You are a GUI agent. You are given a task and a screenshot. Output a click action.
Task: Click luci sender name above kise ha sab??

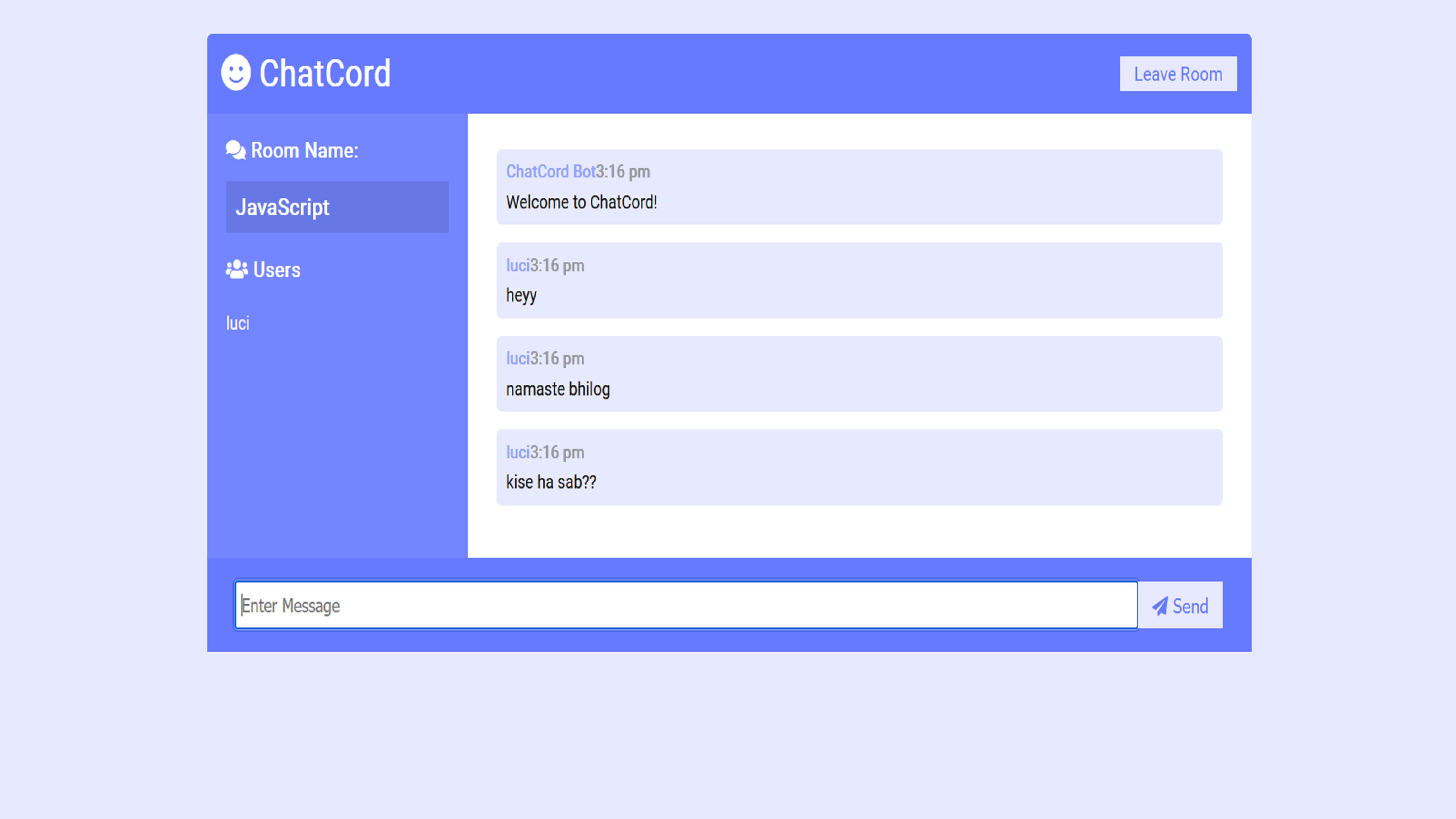pyautogui.click(x=518, y=452)
